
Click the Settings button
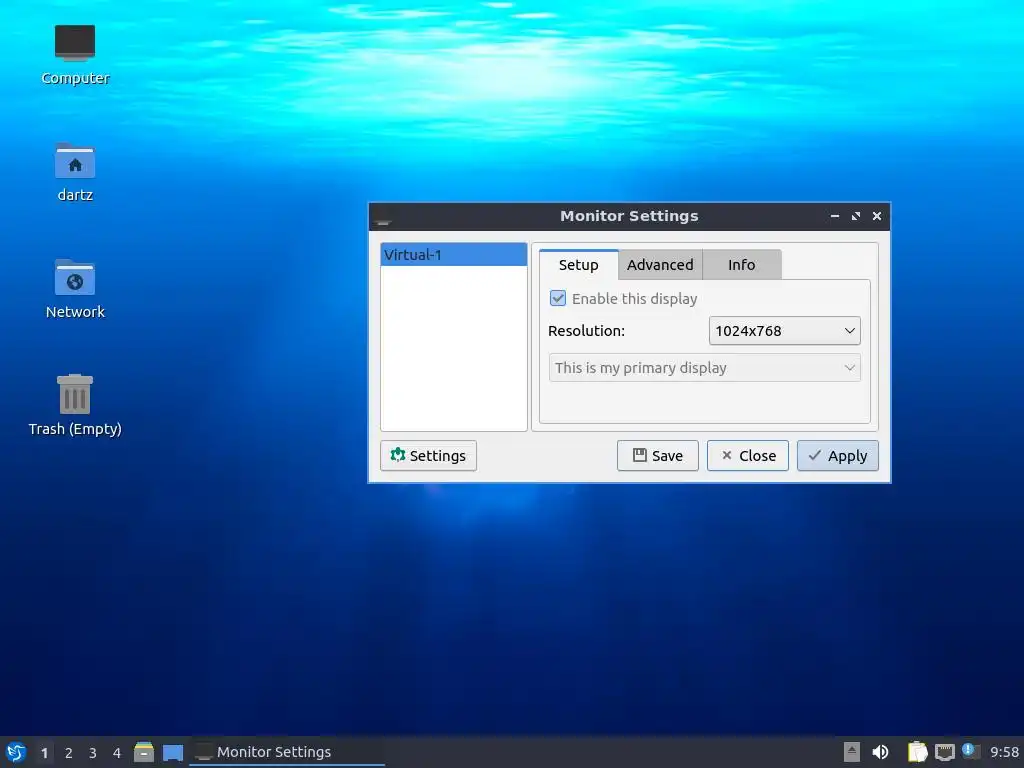[x=428, y=455]
